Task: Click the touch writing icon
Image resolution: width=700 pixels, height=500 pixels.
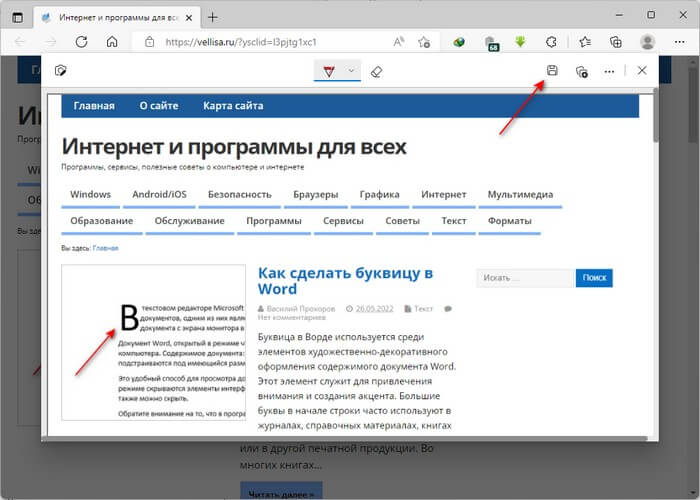Action: coord(60,71)
